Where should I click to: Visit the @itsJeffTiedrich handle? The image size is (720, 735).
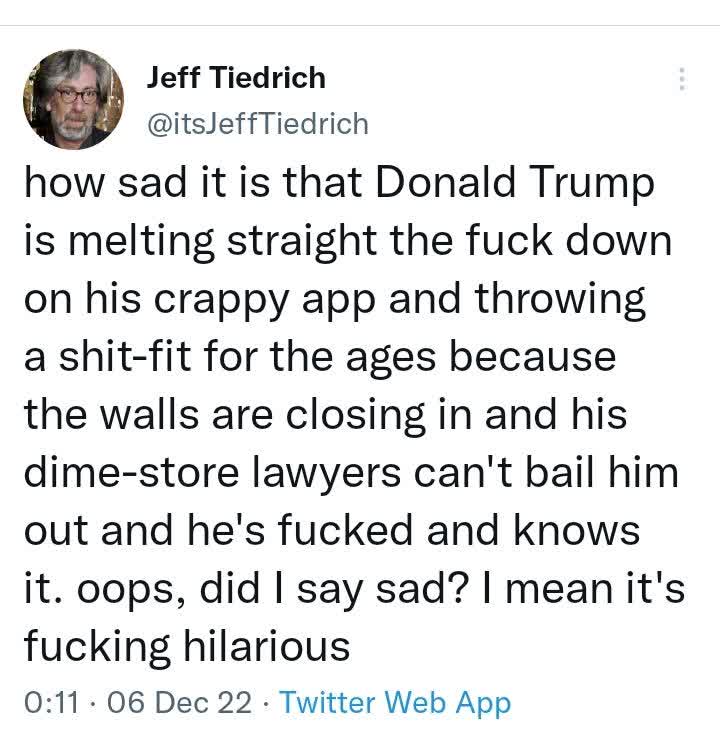[x=258, y=124]
